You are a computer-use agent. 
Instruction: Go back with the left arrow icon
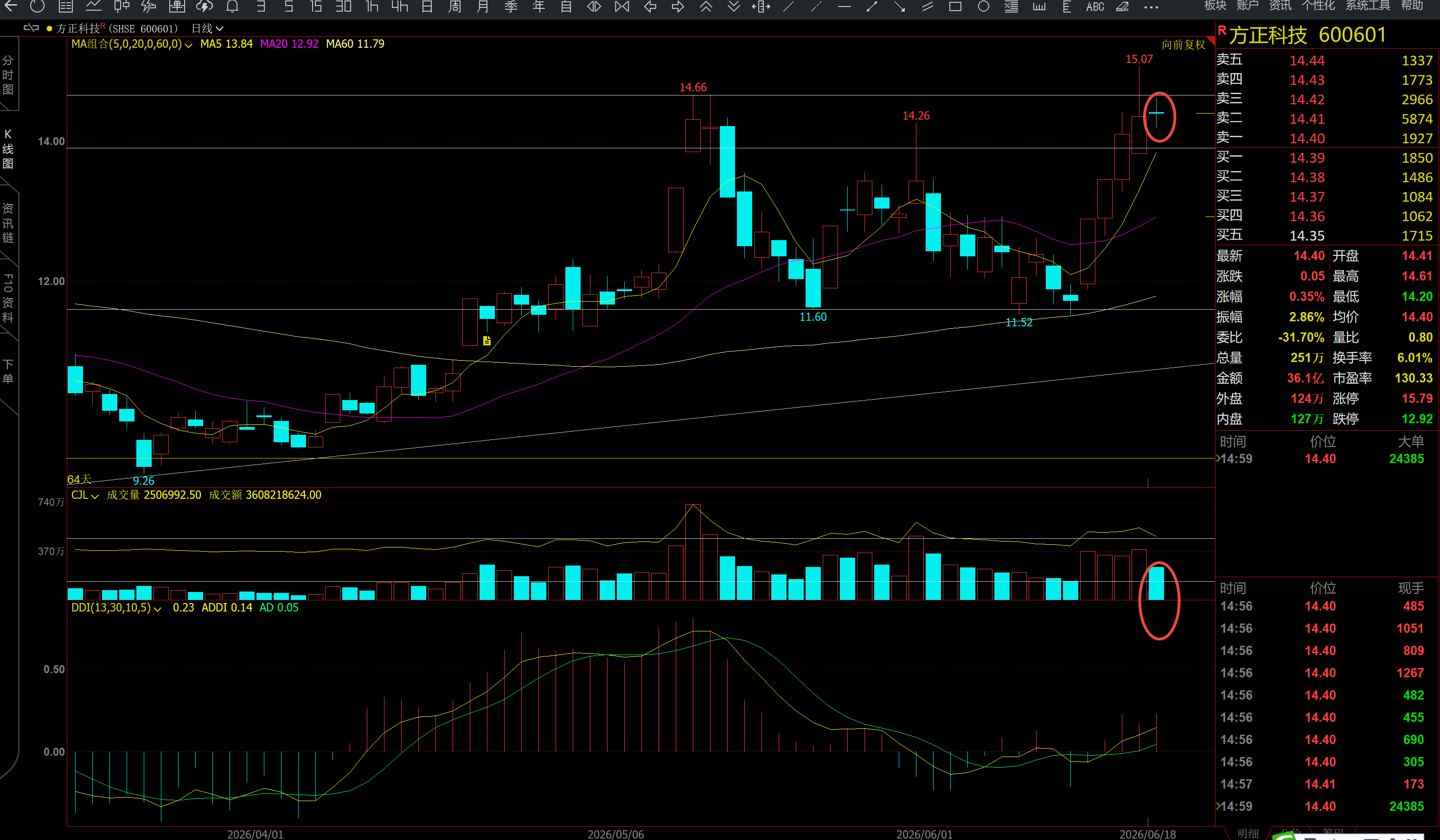tap(10, 6)
